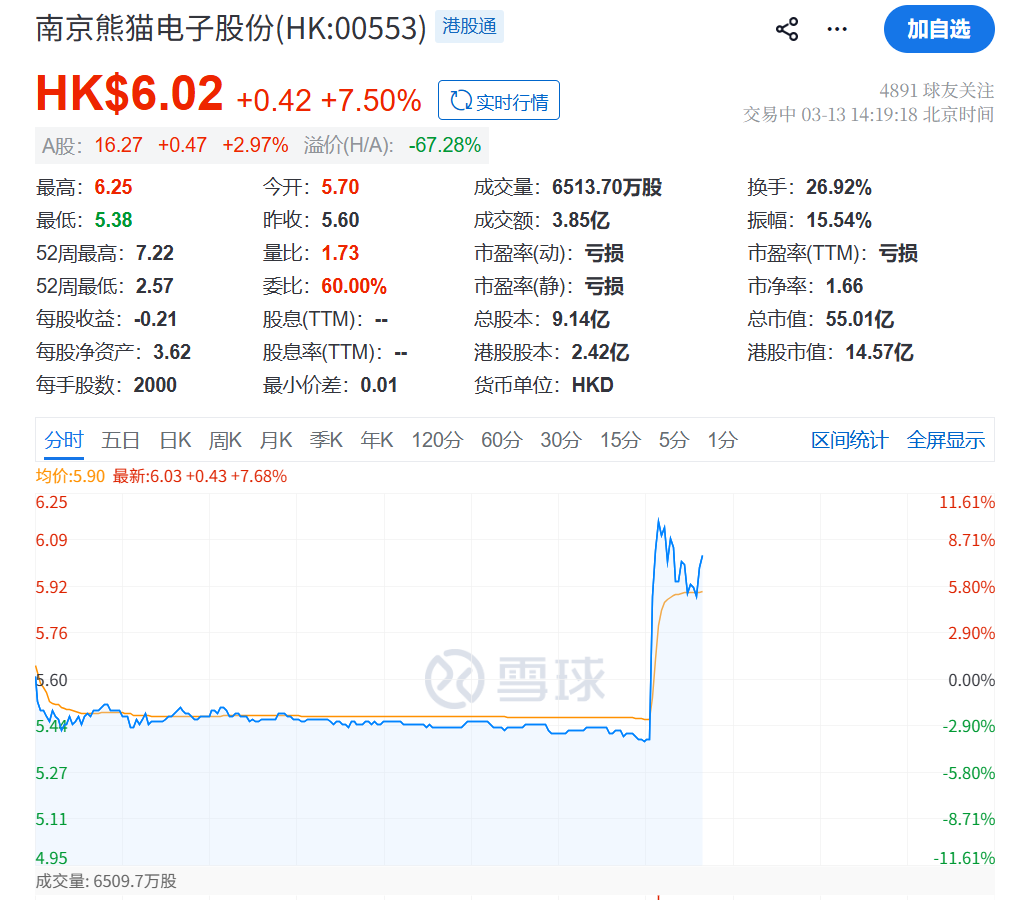Select the 30分 chart tab

(560, 440)
